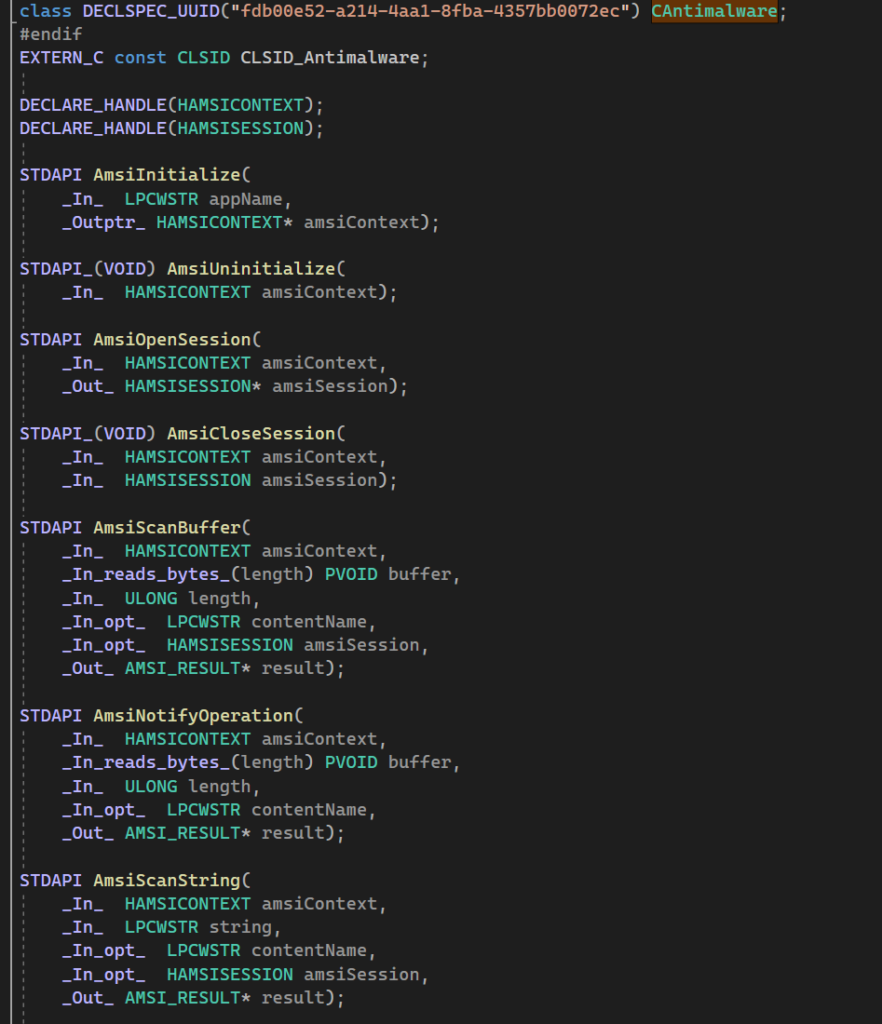Click the AmsiOpenSession function name
The image size is (882, 1024).
tap(172, 340)
